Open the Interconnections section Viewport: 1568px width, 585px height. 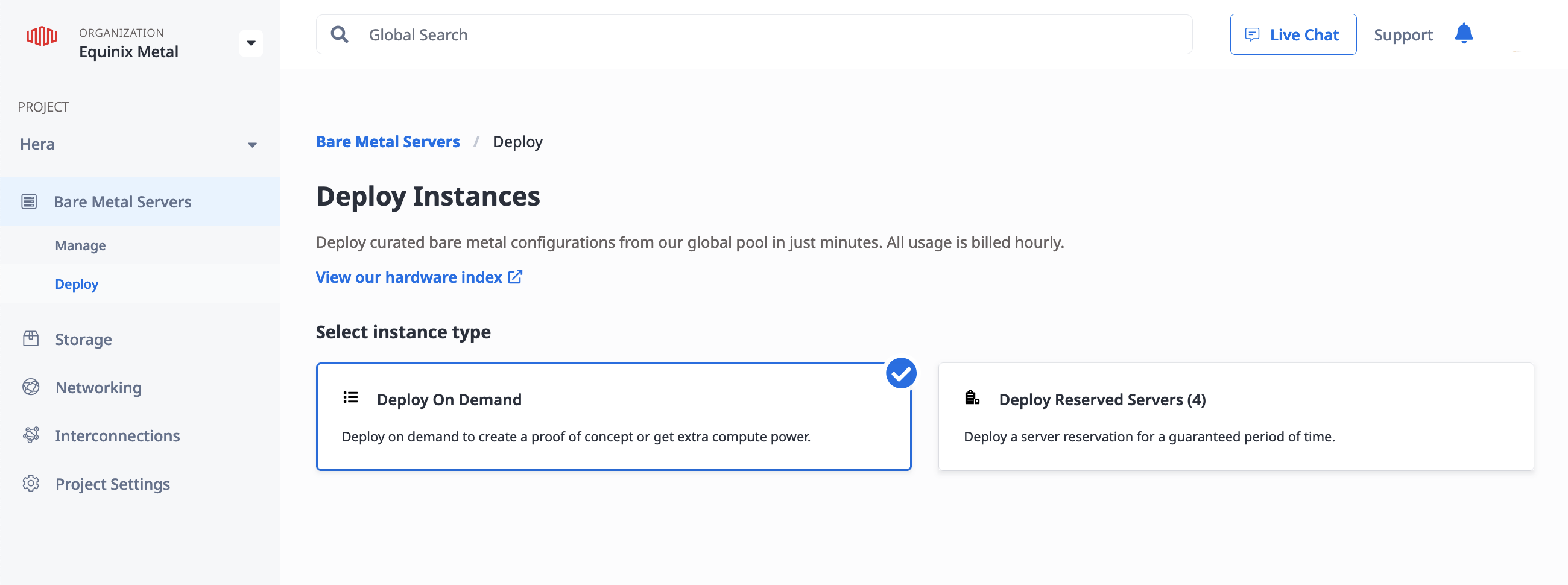pyautogui.click(x=118, y=436)
